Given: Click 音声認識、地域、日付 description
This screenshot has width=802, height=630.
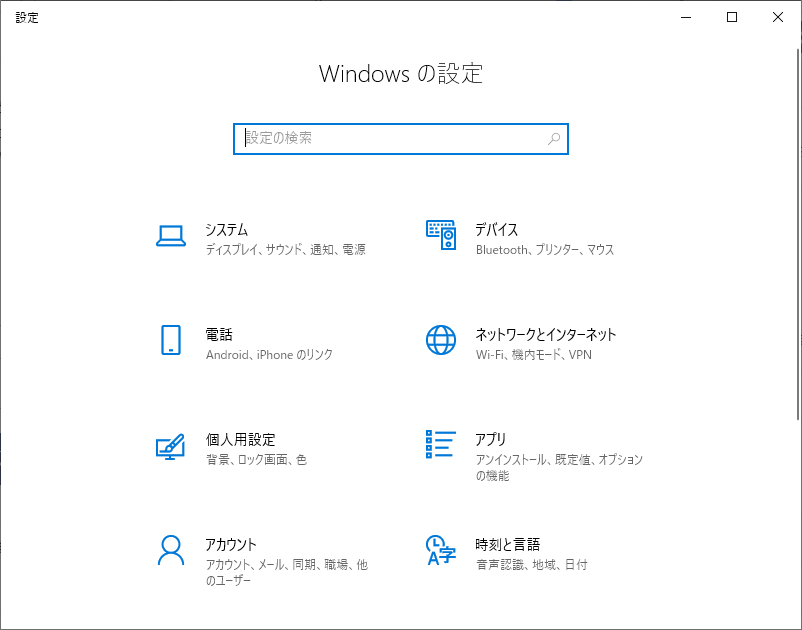Looking at the screenshot, I should 531,565.
